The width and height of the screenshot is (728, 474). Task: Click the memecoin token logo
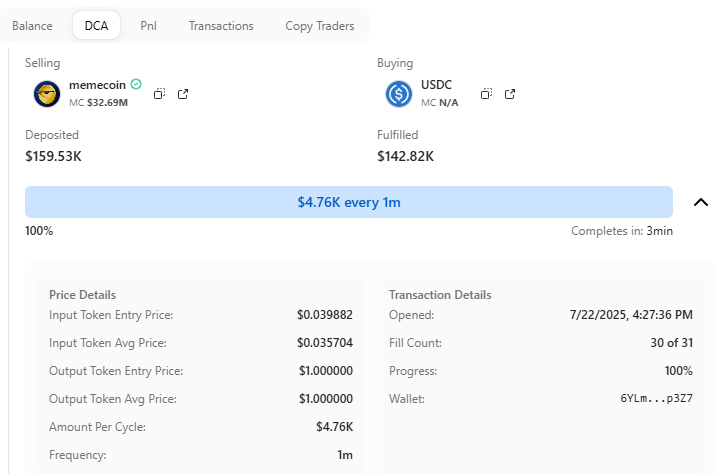coord(47,94)
